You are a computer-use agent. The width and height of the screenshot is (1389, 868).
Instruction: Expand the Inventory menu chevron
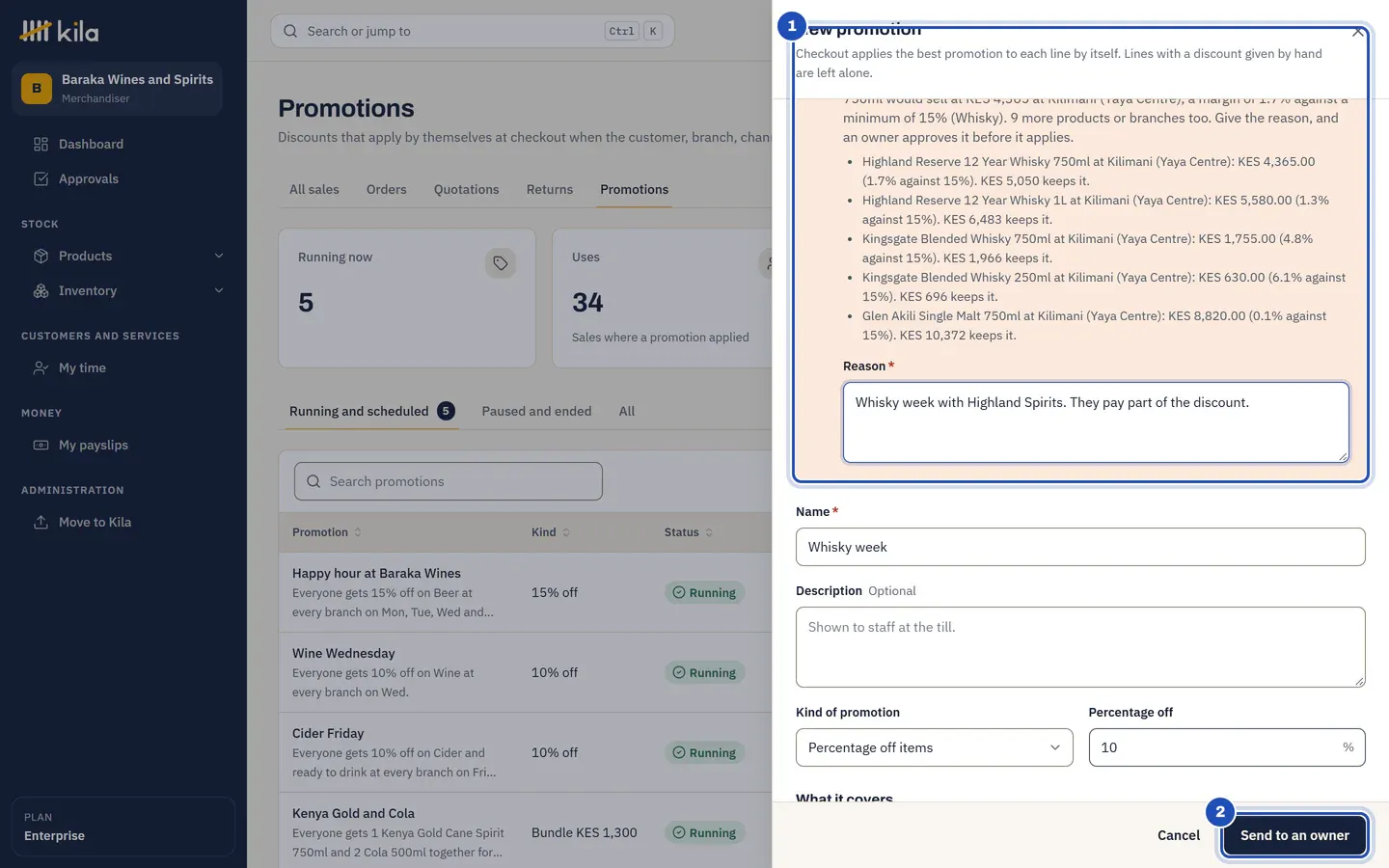click(x=219, y=290)
